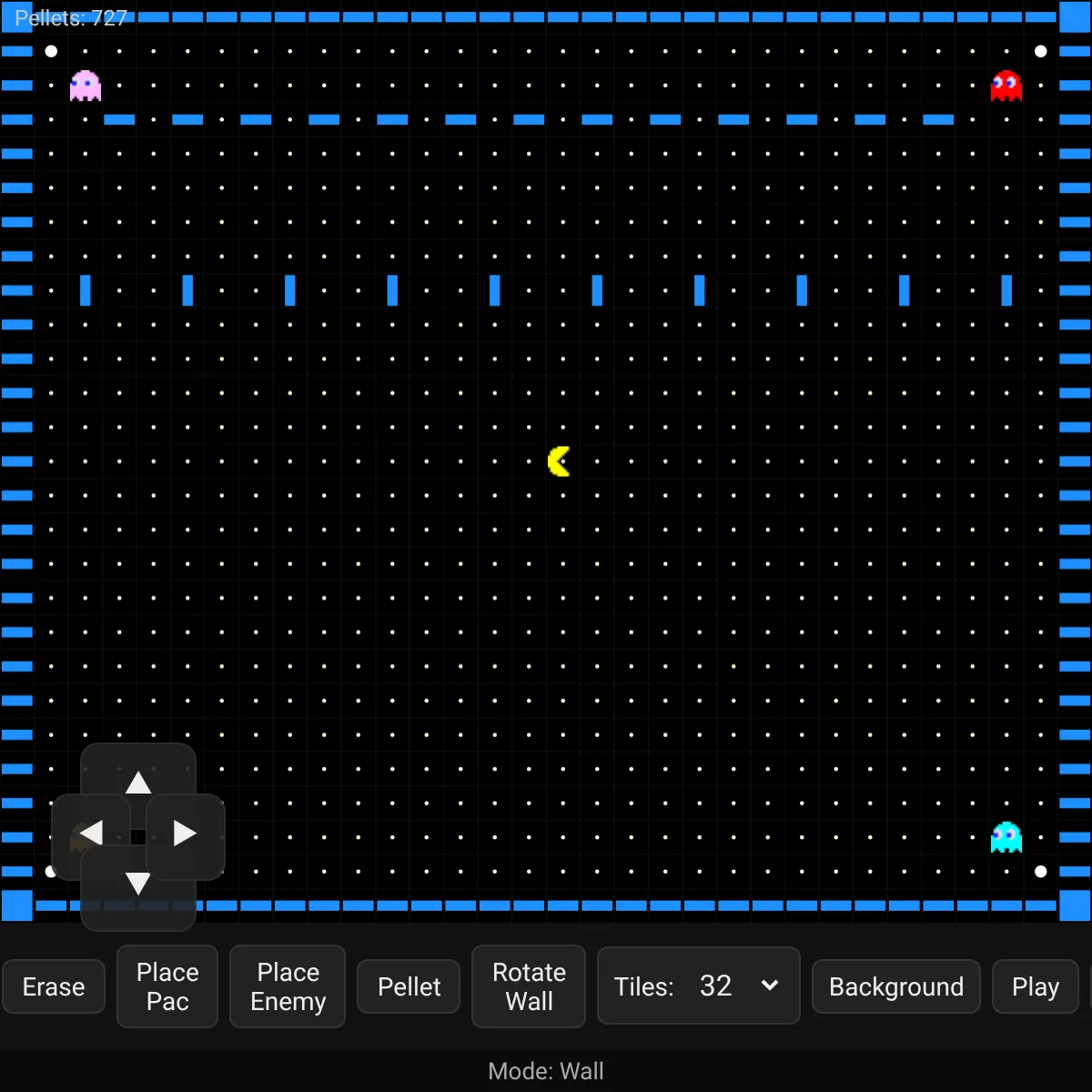Image resolution: width=1092 pixels, height=1092 pixels.
Task: Click the yellow Pac-Man character
Action: pyautogui.click(x=559, y=461)
